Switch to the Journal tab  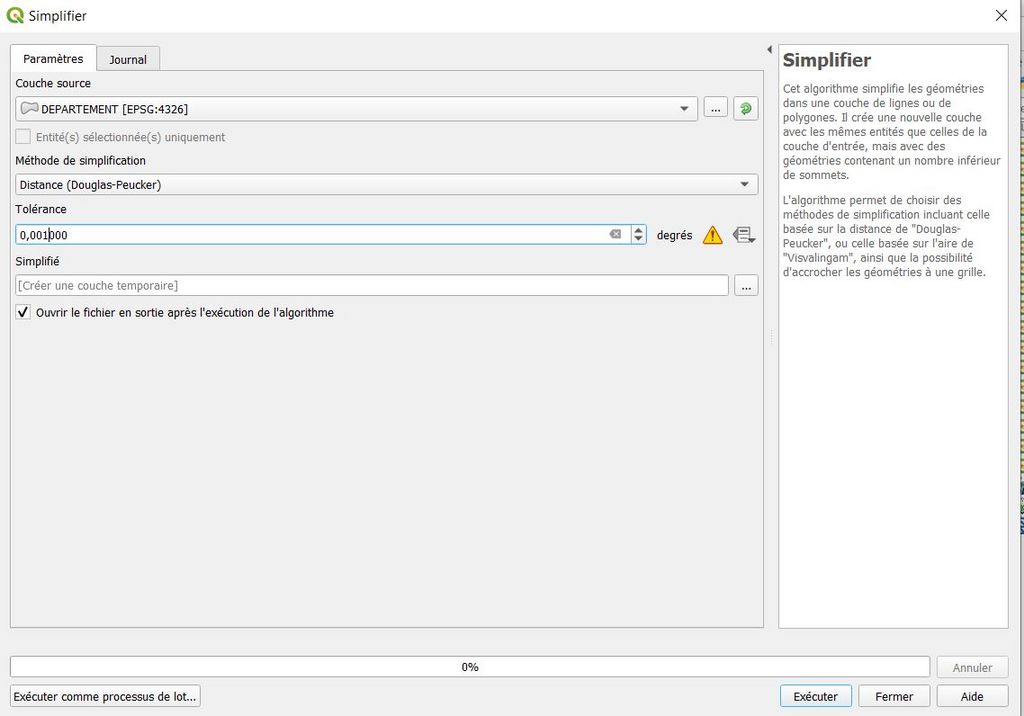point(128,59)
